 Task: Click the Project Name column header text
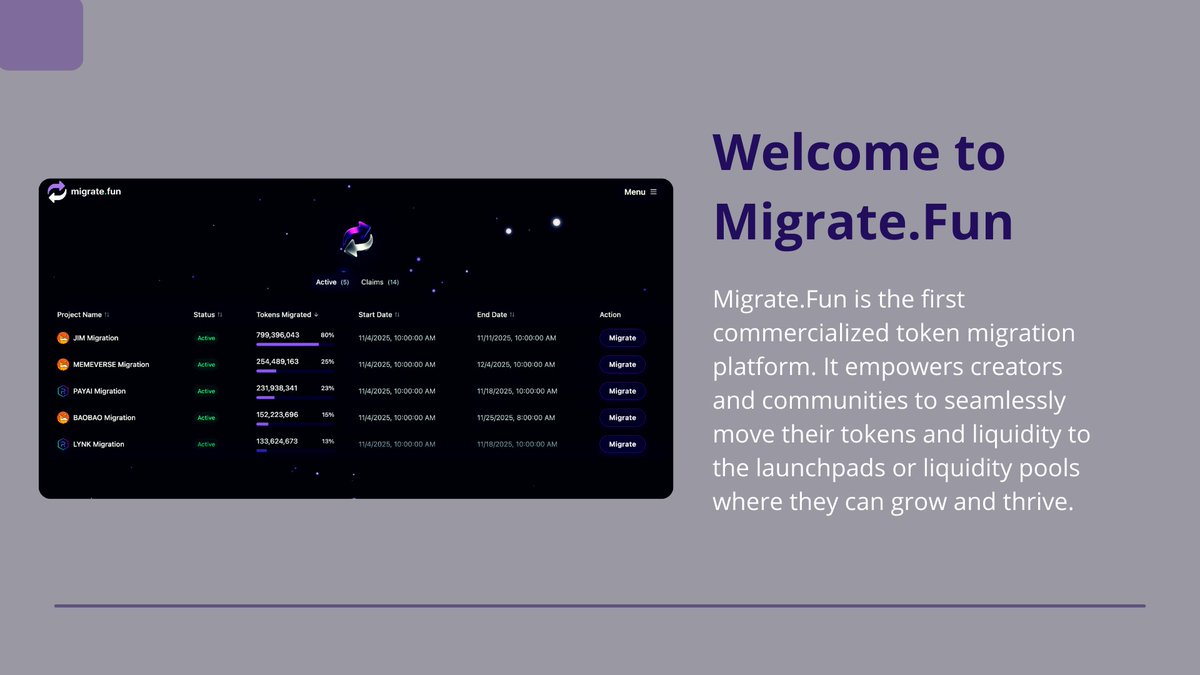pos(79,315)
